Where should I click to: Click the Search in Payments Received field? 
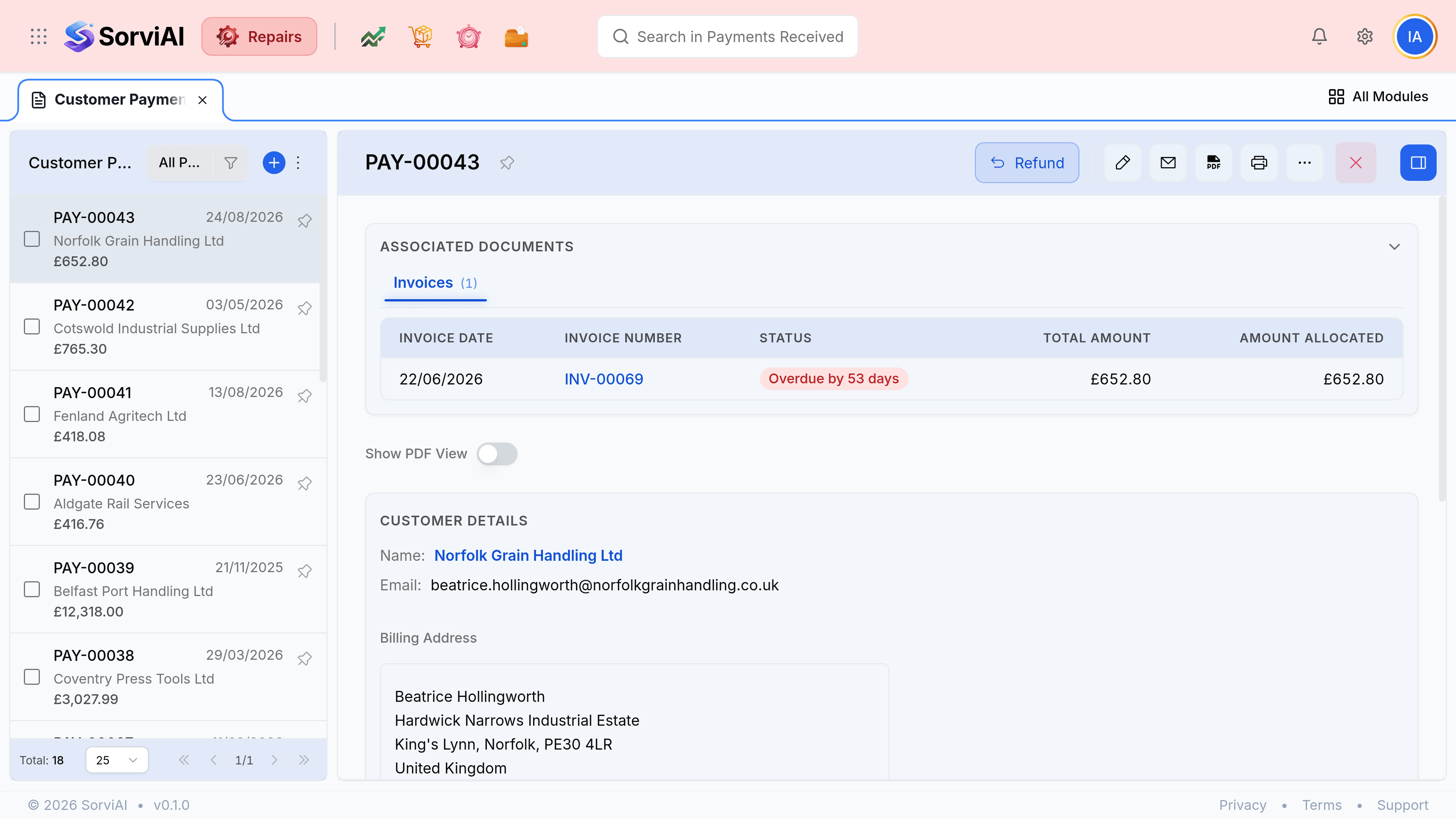pyautogui.click(x=728, y=37)
